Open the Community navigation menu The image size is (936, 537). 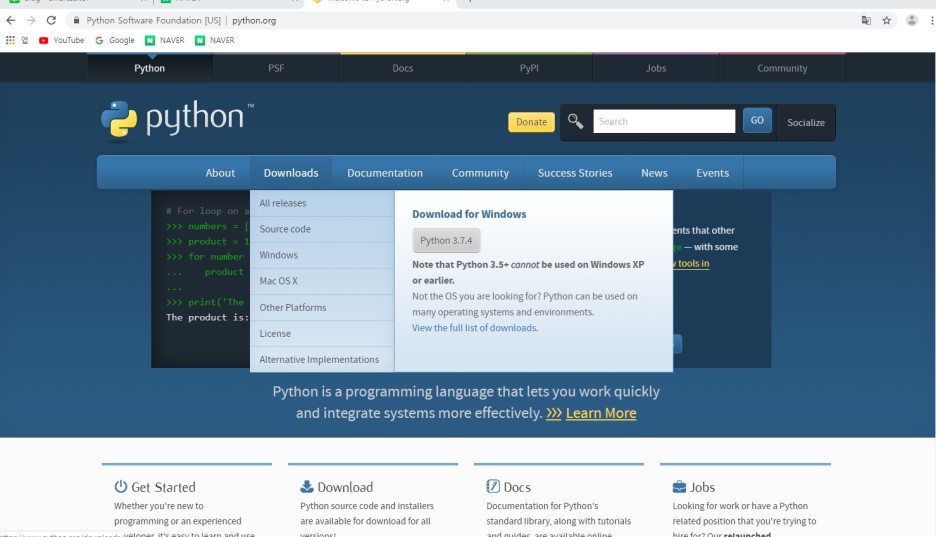coord(481,173)
